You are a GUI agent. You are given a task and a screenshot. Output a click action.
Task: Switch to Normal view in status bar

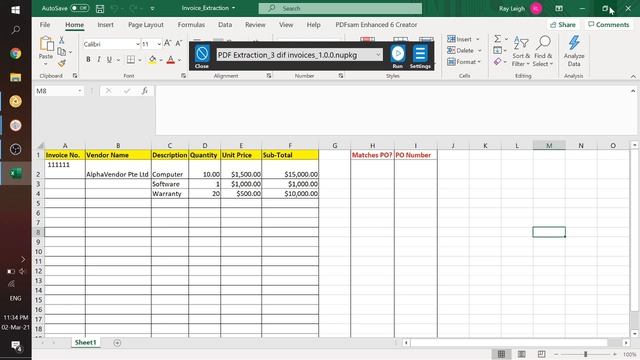tap(501, 354)
